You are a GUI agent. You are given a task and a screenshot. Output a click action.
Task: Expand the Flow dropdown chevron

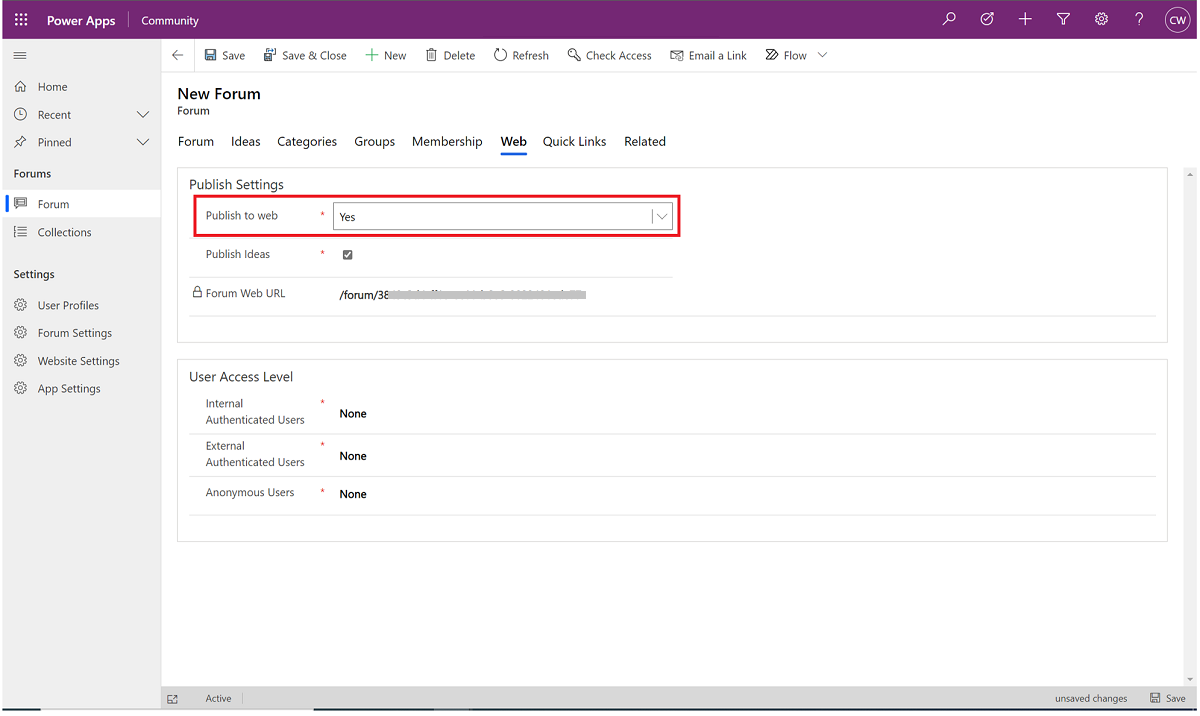pyautogui.click(x=823, y=55)
